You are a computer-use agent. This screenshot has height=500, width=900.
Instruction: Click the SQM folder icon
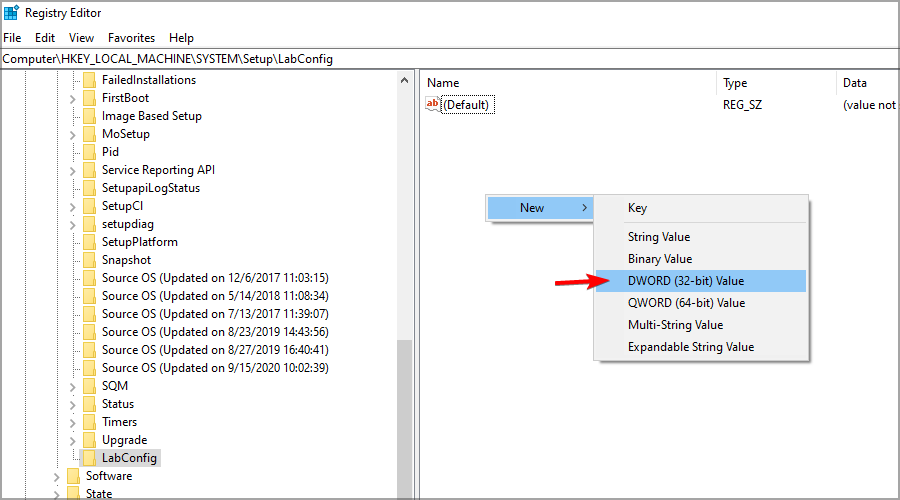89,386
